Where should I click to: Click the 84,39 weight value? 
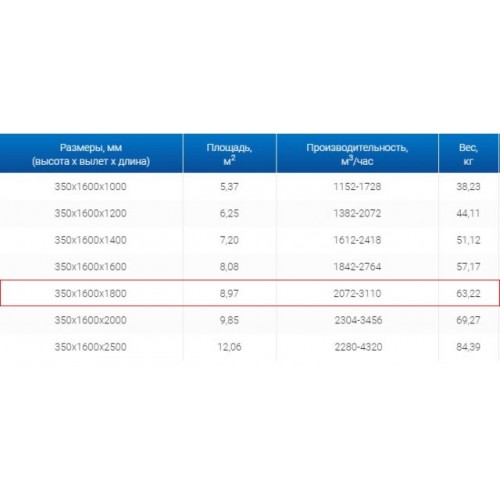pos(468,347)
